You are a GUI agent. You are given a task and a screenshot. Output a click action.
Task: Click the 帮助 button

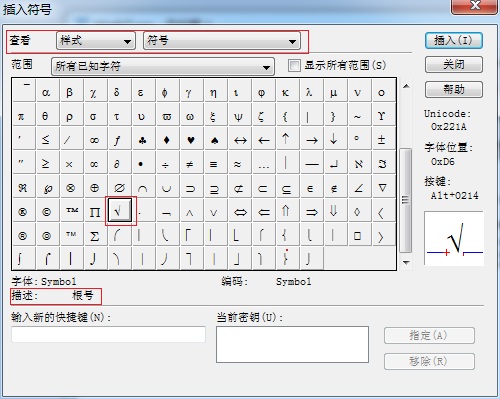[x=454, y=89]
